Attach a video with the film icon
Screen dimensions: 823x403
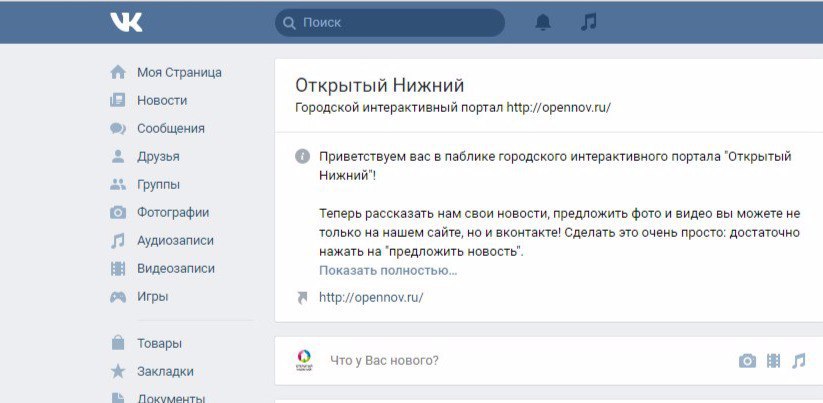click(774, 361)
